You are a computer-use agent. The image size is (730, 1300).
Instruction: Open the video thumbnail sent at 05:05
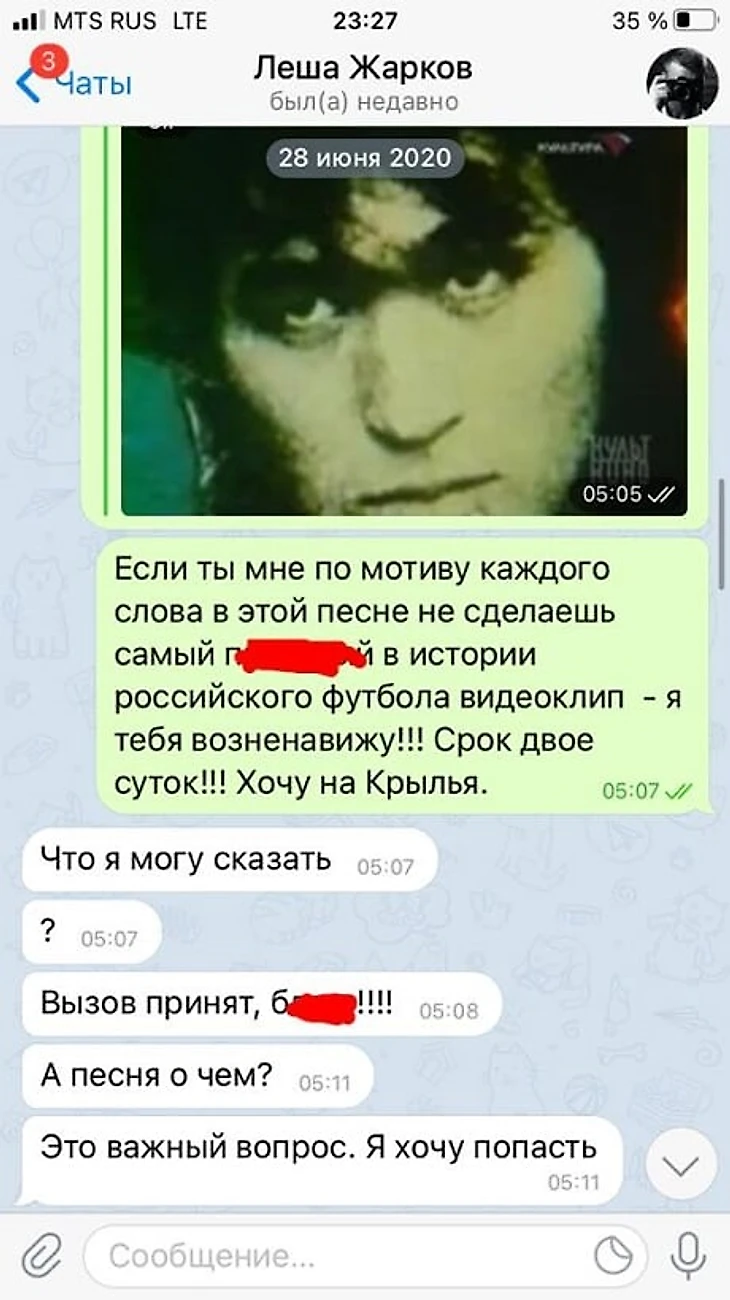tap(404, 320)
